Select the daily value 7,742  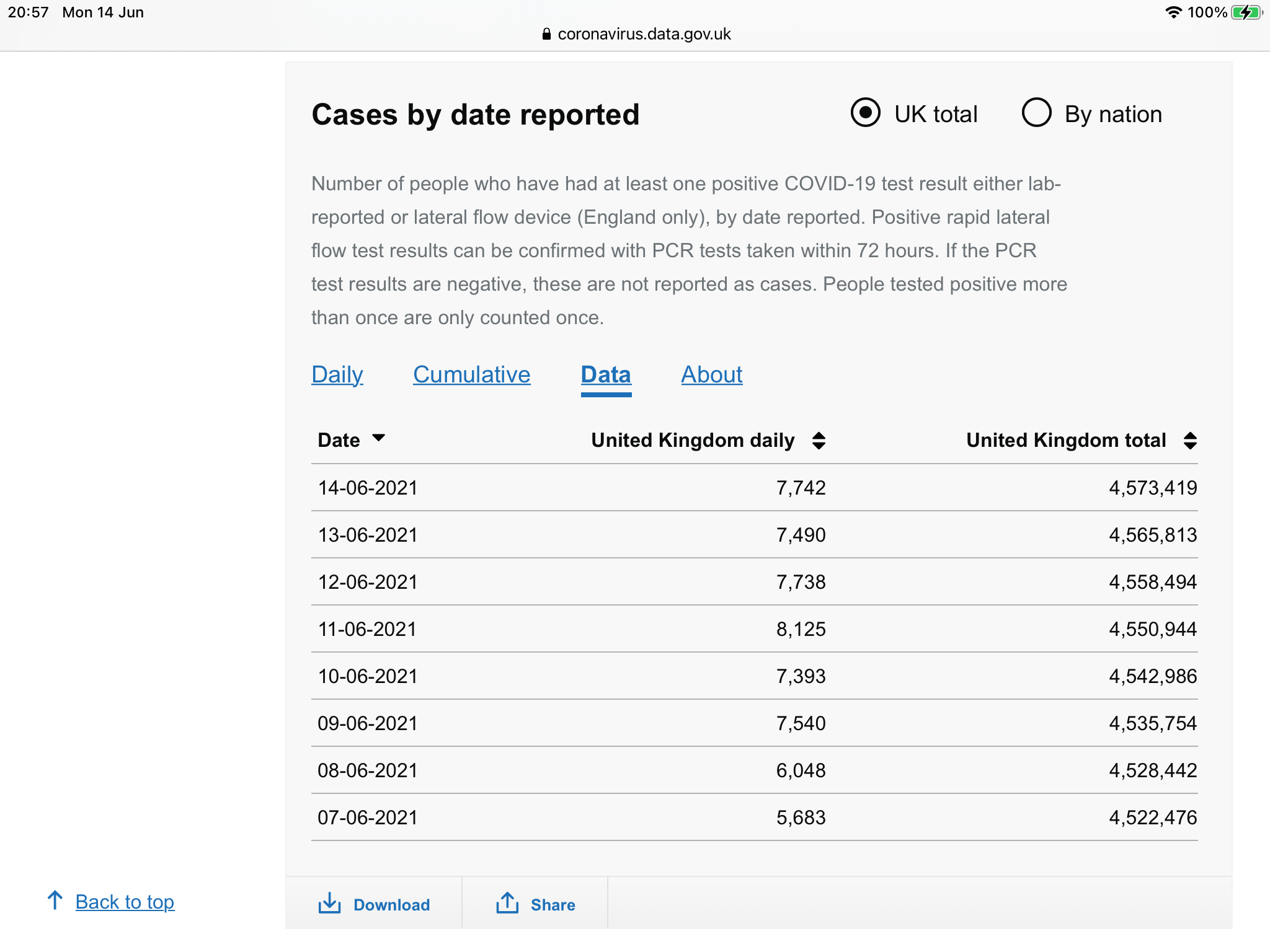tap(801, 488)
